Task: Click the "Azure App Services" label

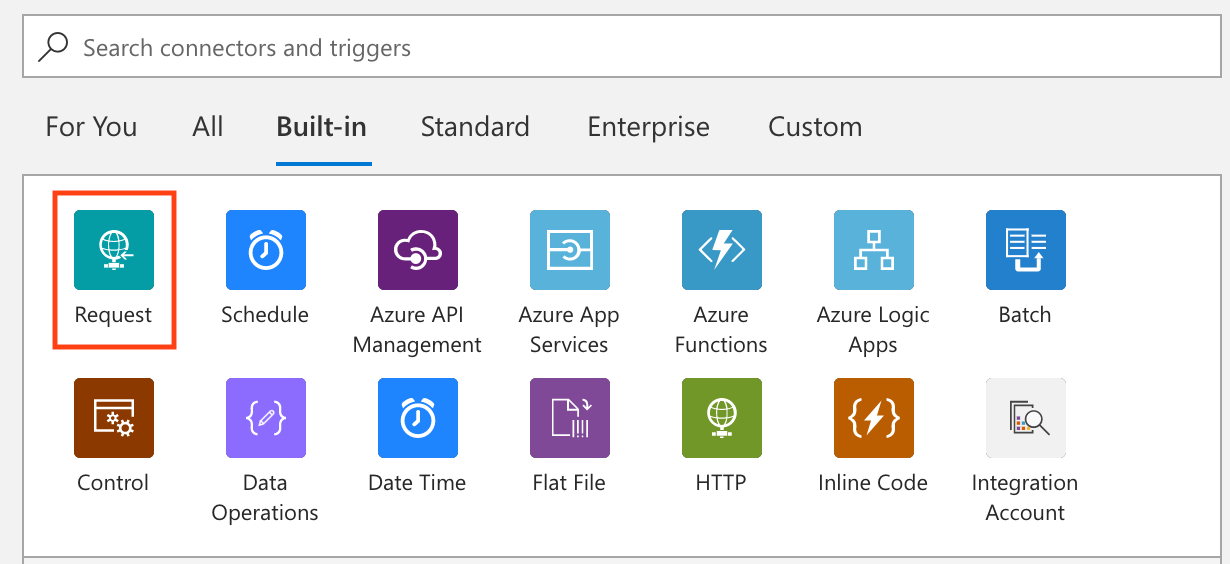Action: coord(569,330)
